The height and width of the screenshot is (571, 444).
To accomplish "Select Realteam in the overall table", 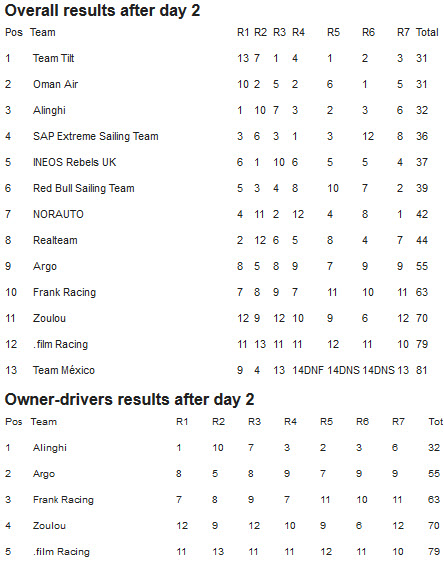I will (x=55, y=240).
